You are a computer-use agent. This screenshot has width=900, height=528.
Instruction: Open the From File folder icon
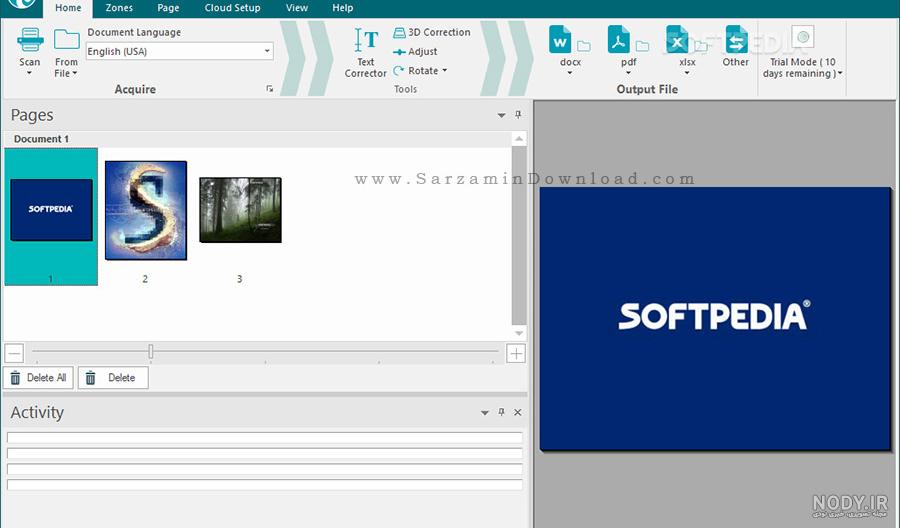point(67,40)
